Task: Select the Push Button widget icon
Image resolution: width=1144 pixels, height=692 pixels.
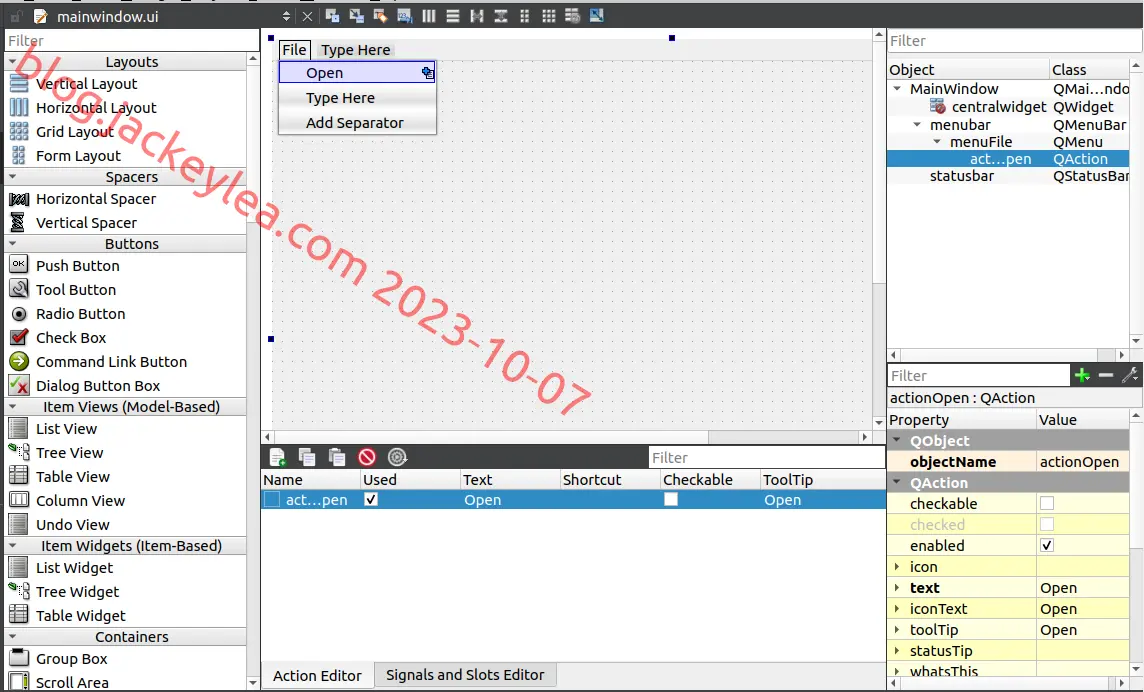Action: (x=19, y=265)
